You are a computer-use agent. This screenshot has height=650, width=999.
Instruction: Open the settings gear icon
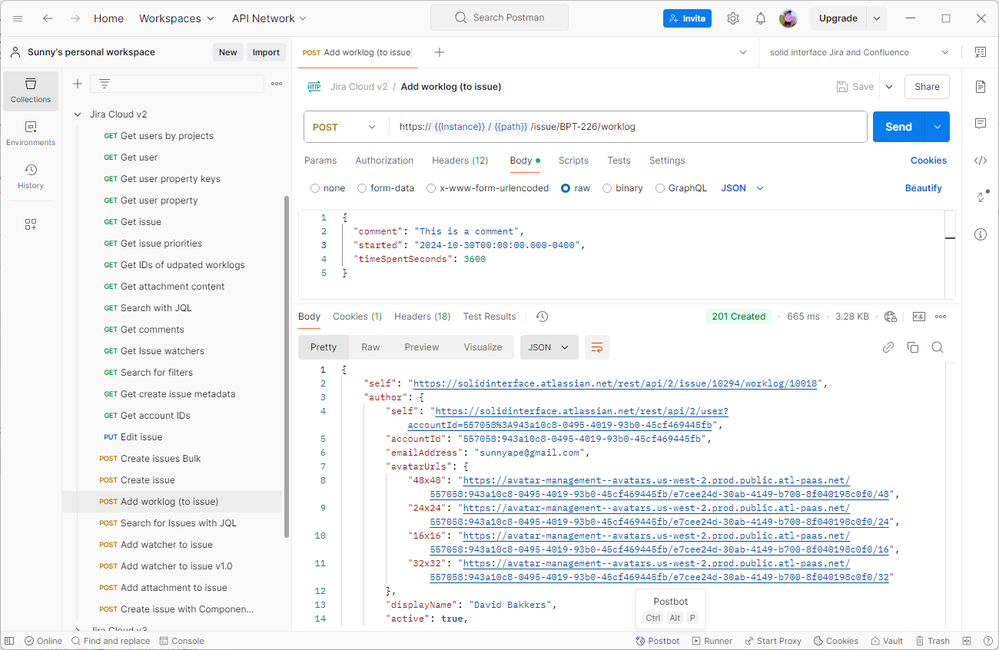733,18
